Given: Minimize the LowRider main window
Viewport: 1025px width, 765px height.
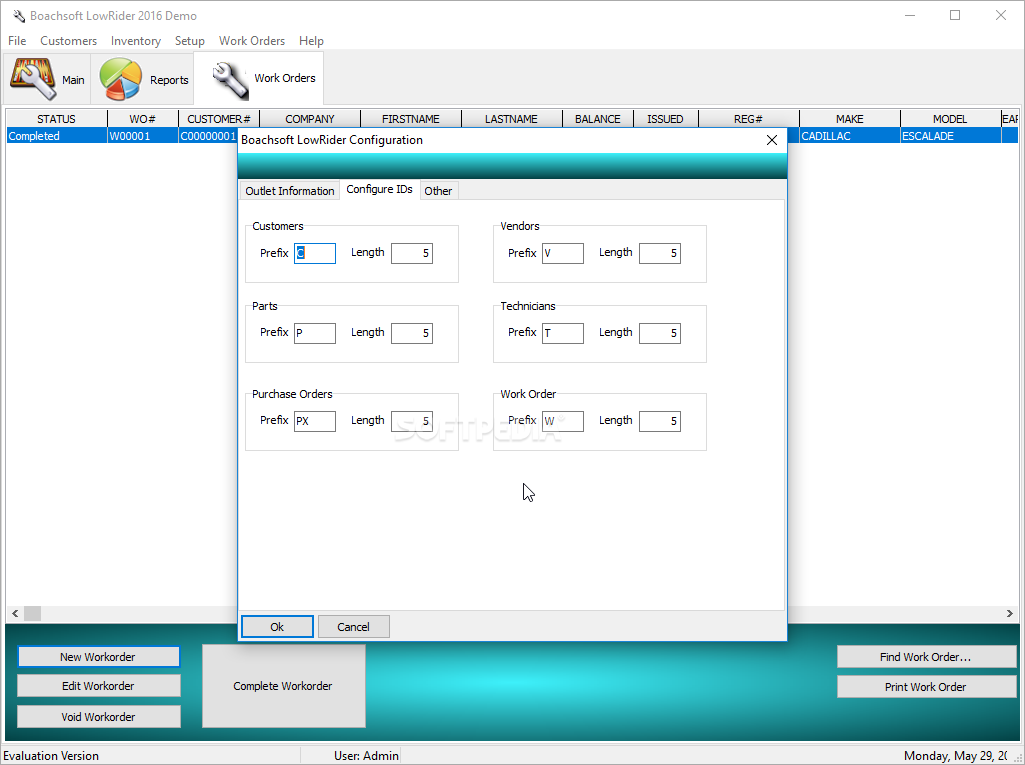Looking at the screenshot, I should coord(910,16).
